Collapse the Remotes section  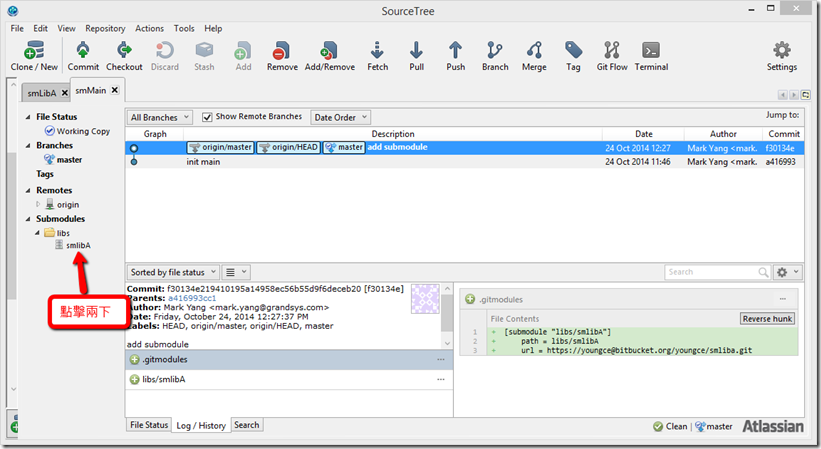(x=28, y=190)
